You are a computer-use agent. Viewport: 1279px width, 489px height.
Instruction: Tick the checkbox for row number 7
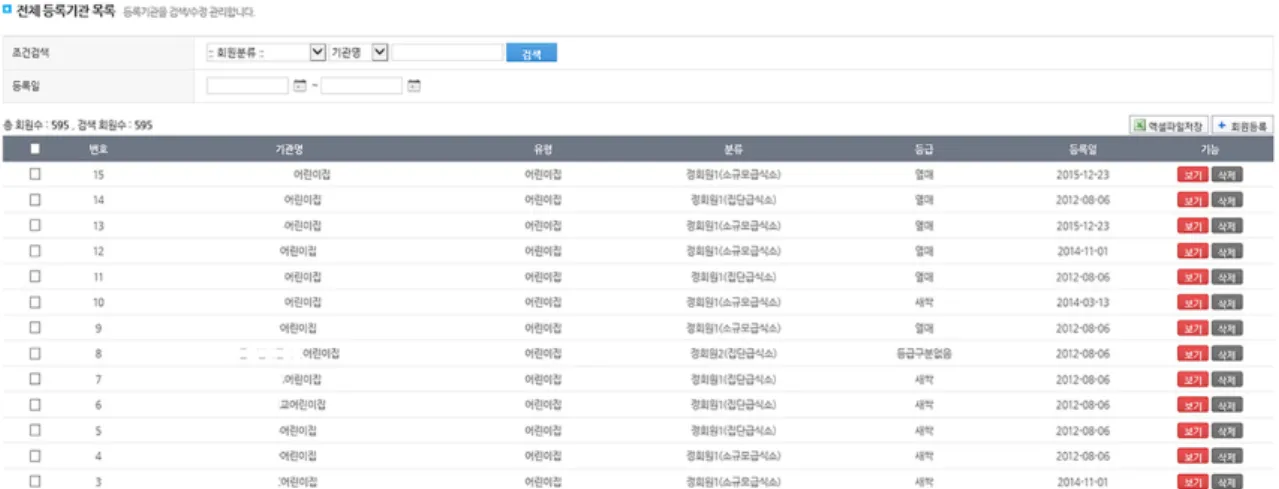(35, 379)
